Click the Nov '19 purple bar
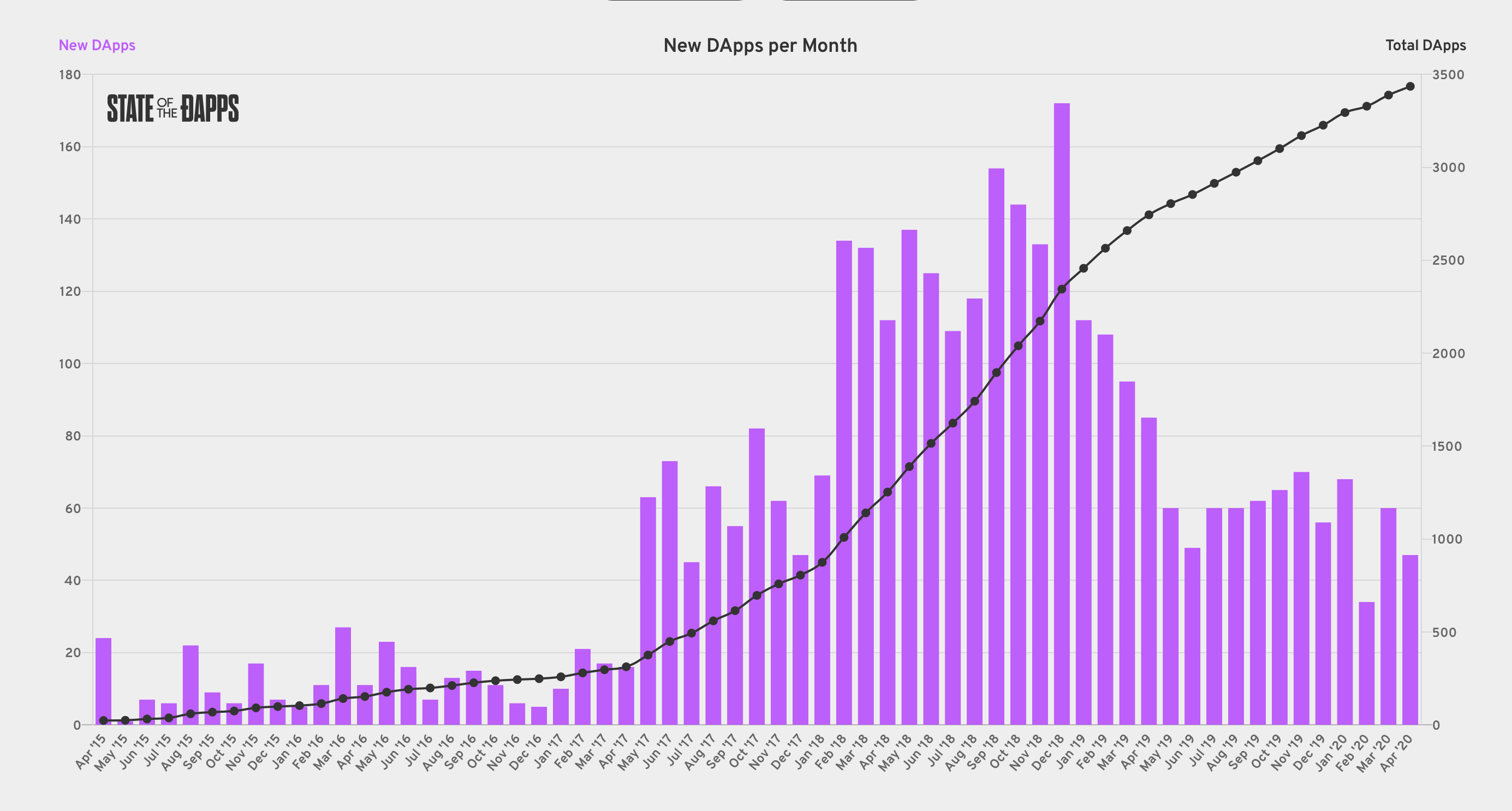The width and height of the screenshot is (1512, 811). coord(1301,599)
